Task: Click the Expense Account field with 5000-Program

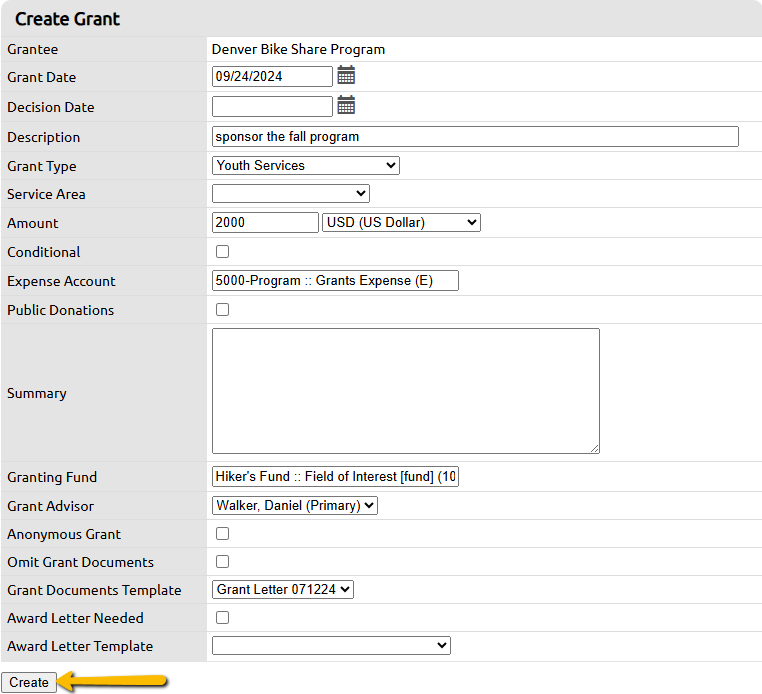Action: (335, 280)
